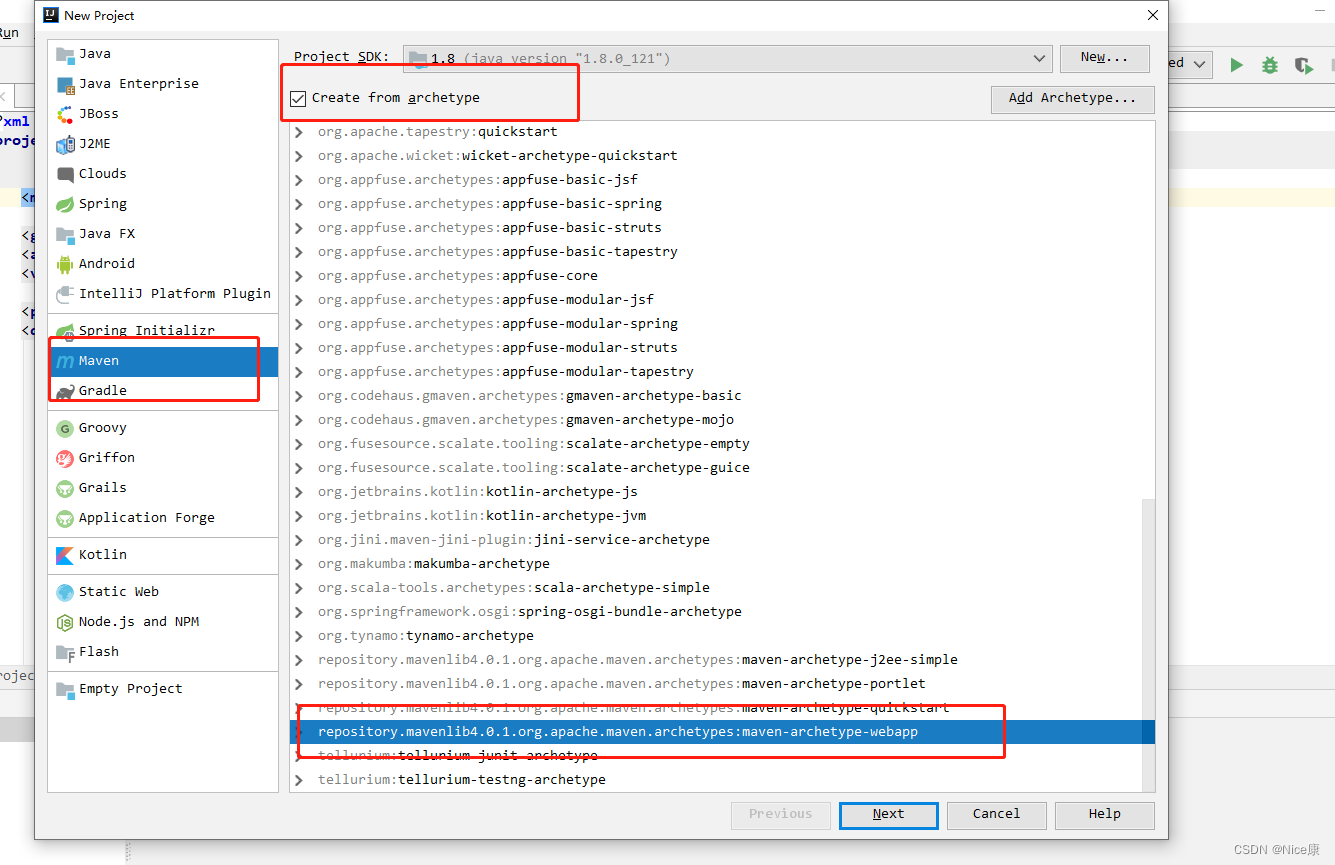Screen dimensions: 1335x865
Task: Click the Empty Project icon
Action: (x=65, y=689)
